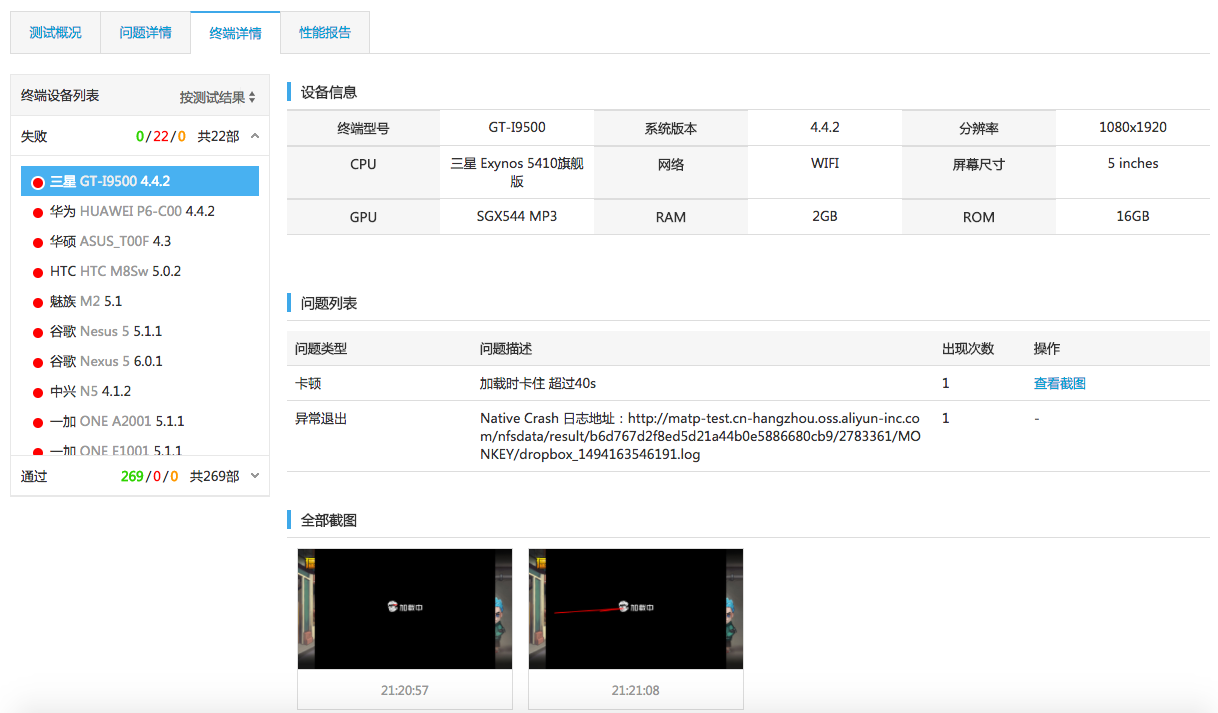This screenshot has height=713, width=1218.
Task: Open the 问题详情 tab
Action: pyautogui.click(x=145, y=33)
